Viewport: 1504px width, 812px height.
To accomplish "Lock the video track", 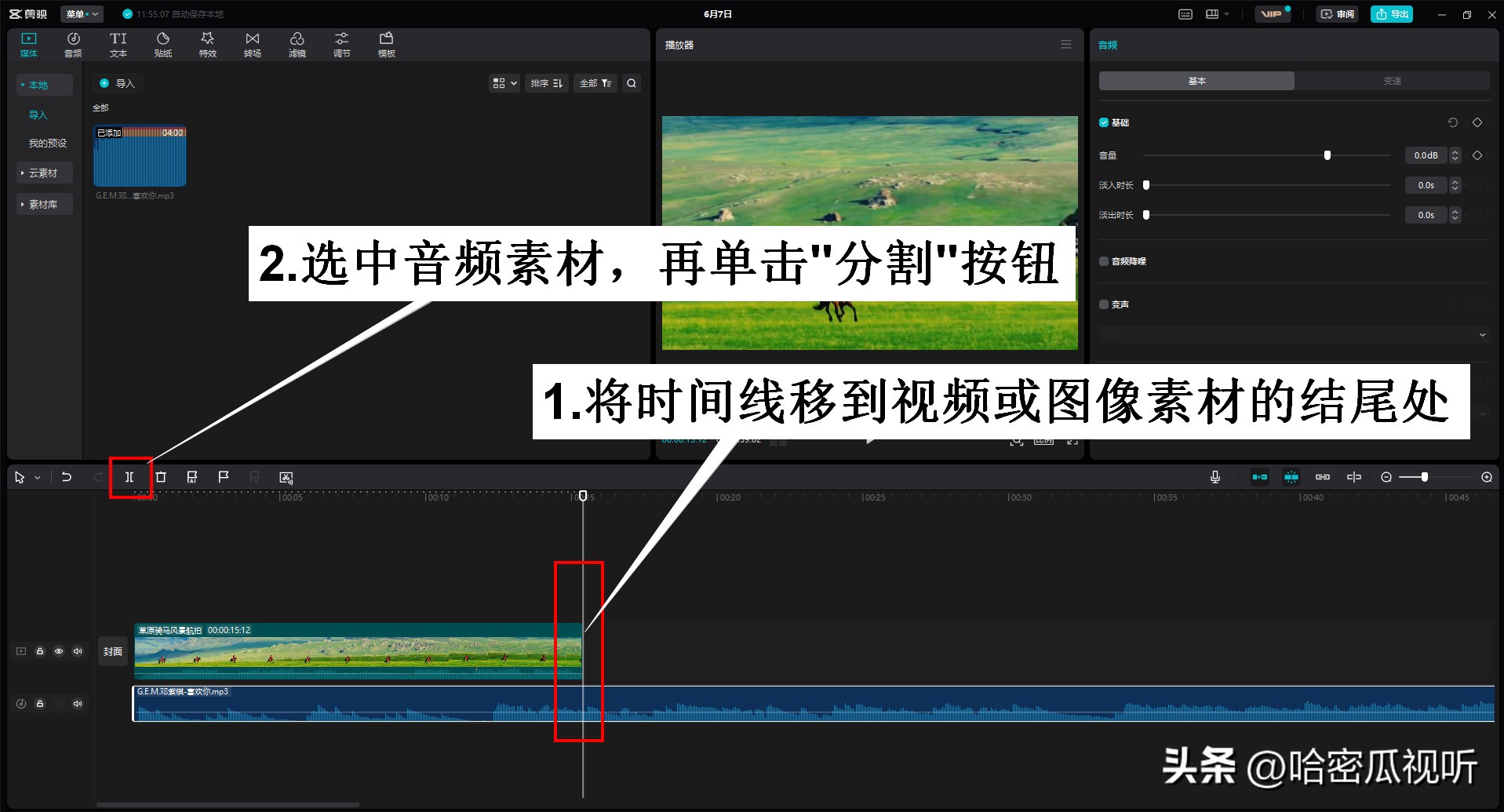I will (40, 651).
